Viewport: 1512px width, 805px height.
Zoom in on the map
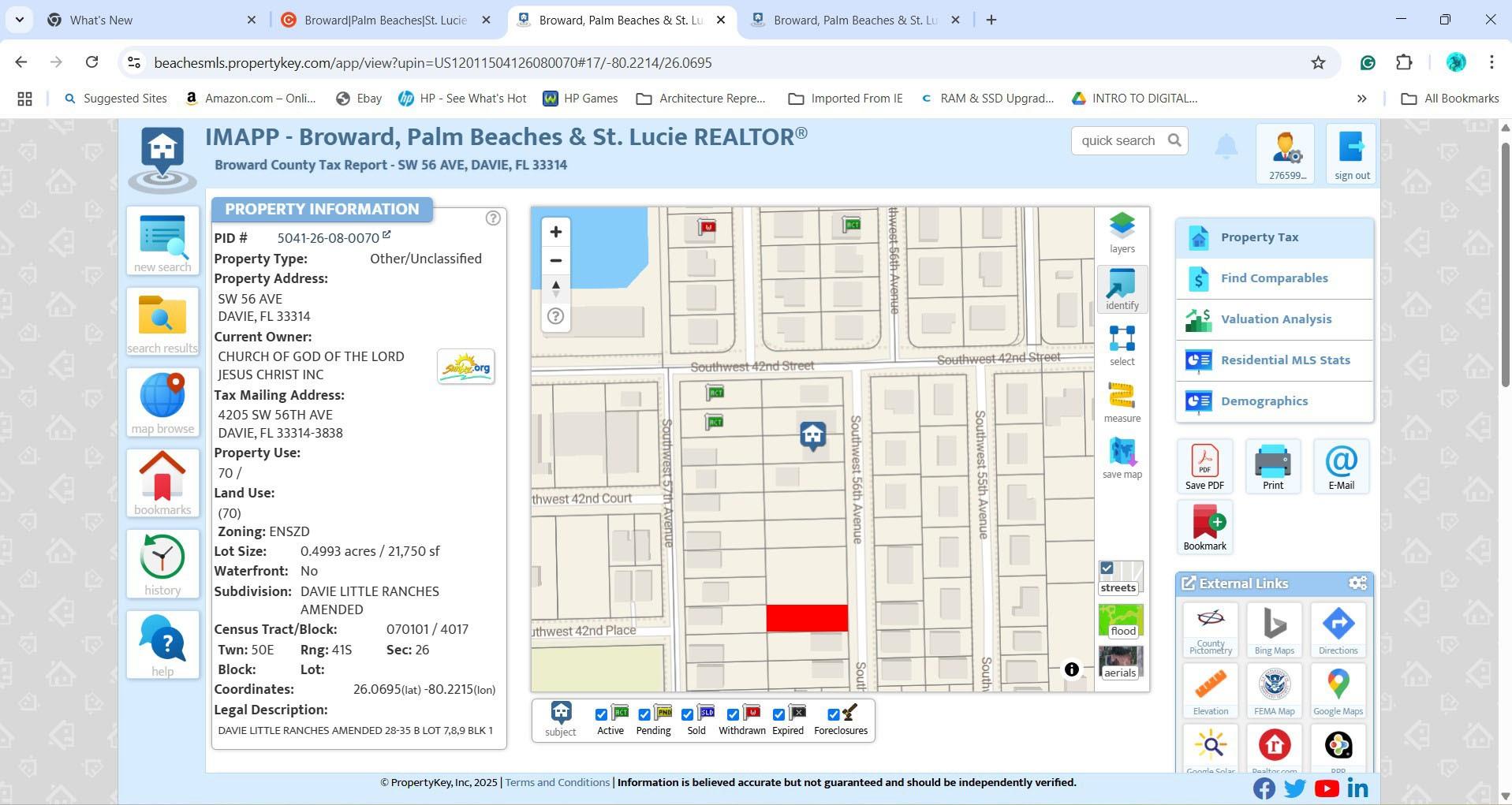(555, 232)
